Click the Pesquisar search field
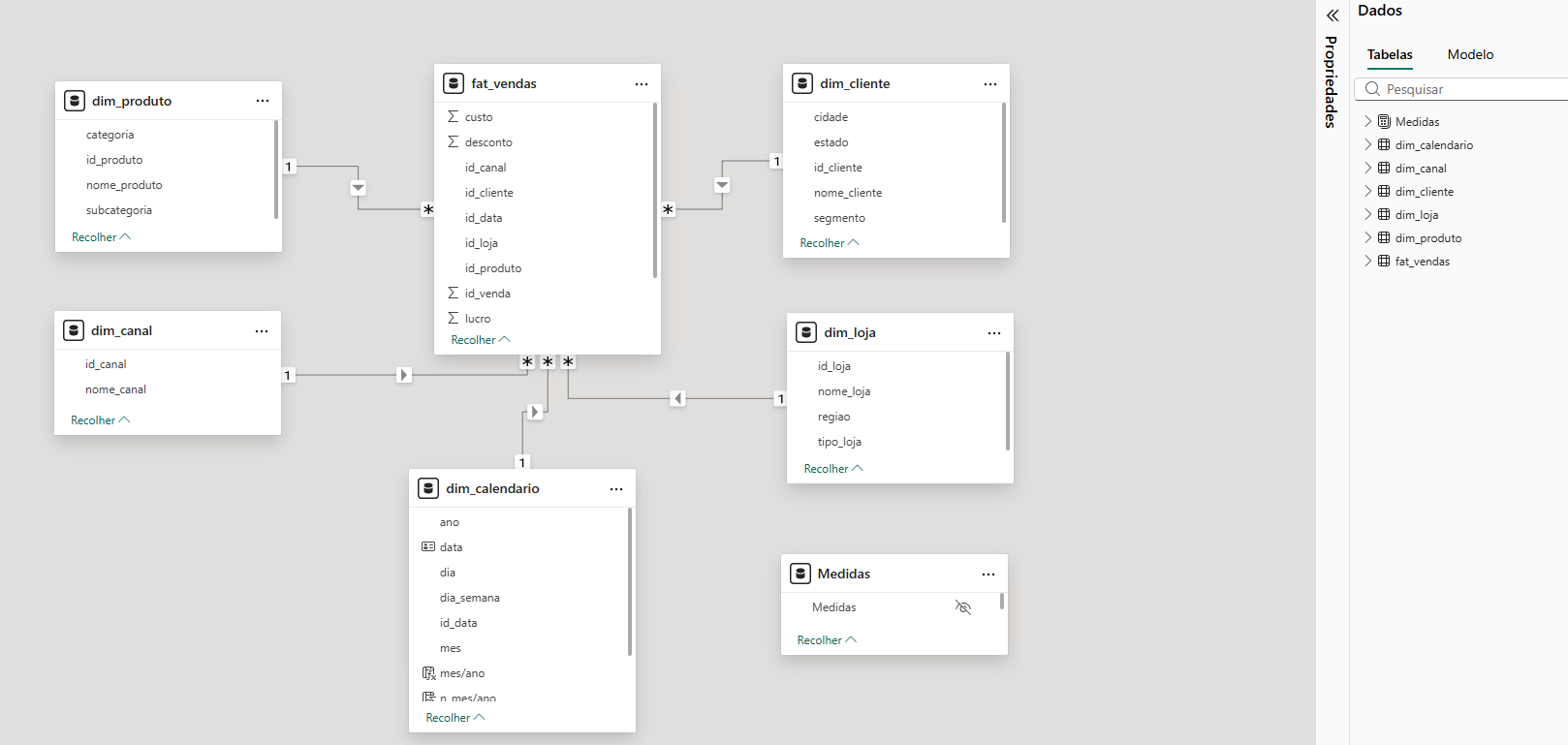This screenshot has width=1568, height=745. (x=1461, y=89)
